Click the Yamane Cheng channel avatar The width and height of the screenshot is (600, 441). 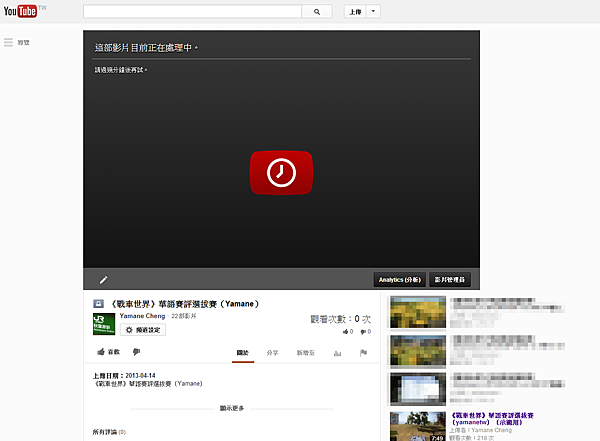tap(104, 324)
